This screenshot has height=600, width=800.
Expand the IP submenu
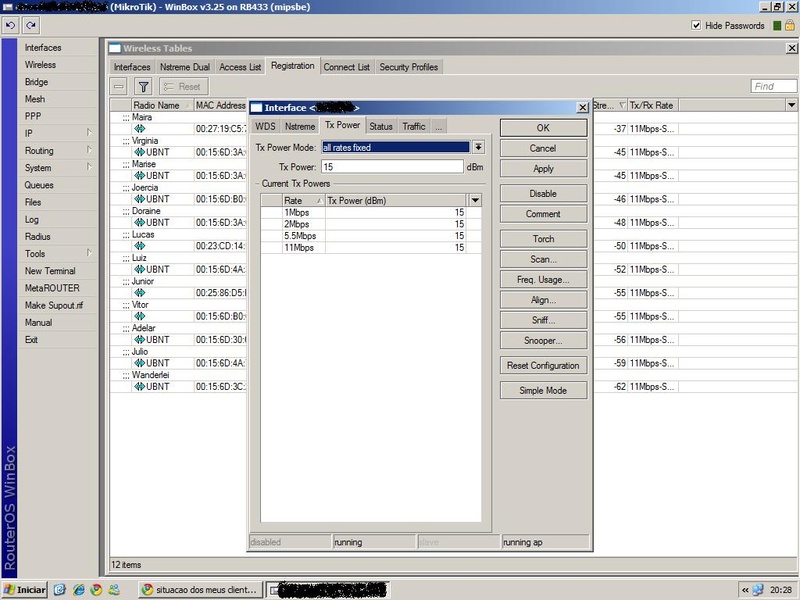click(89, 133)
